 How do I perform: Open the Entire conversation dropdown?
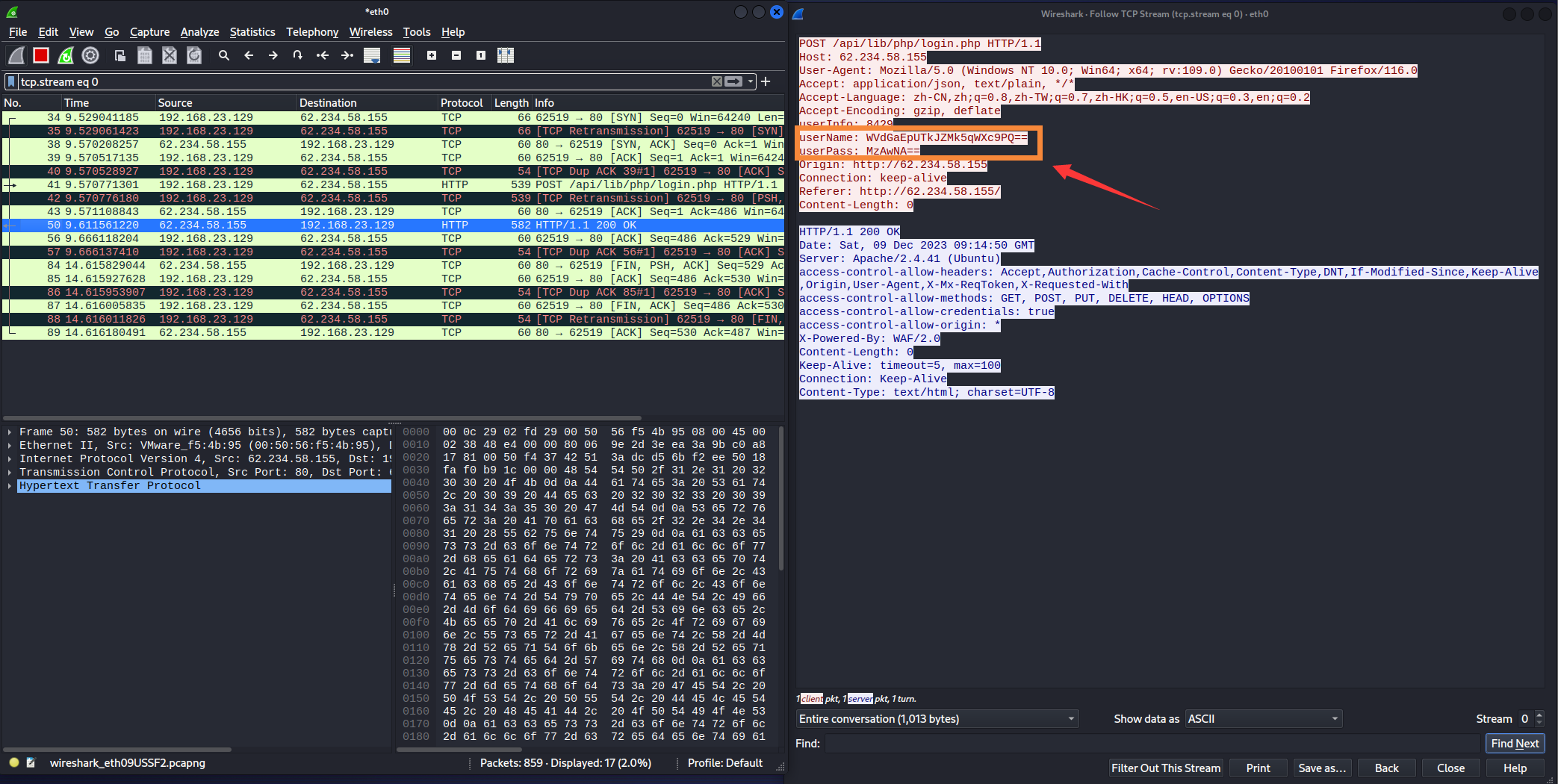tap(937, 719)
